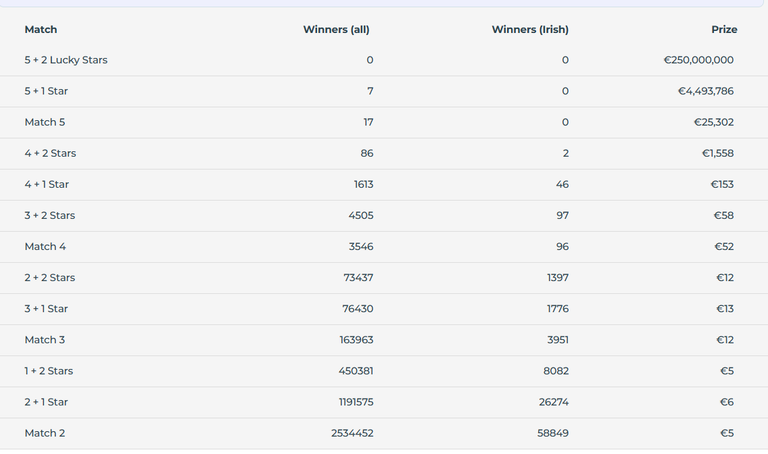Screen dimensions: 768x454
Task: Select the 3 + 1 Star row label
Action: 46,309
